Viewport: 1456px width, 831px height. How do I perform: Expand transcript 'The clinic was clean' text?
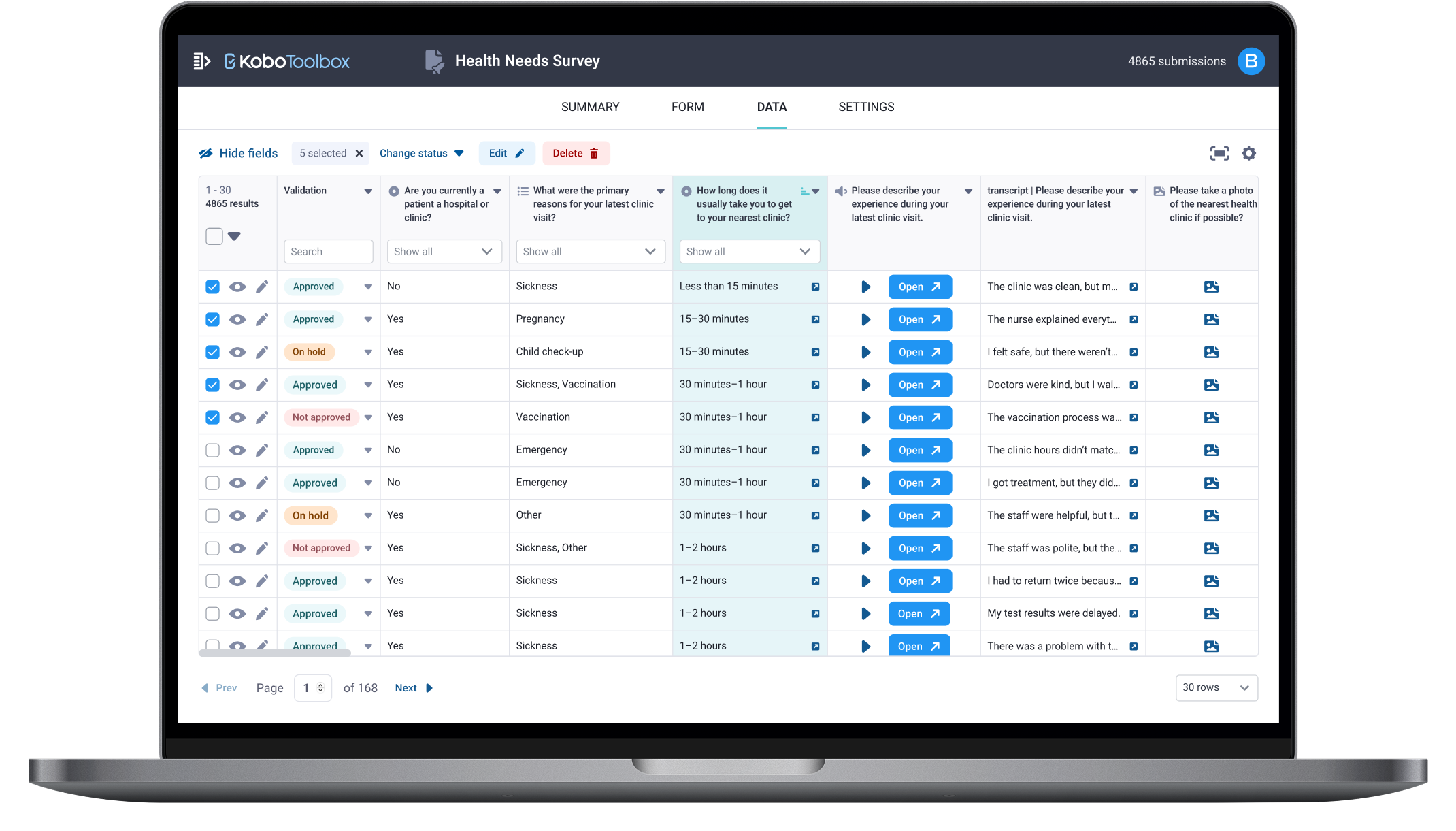pyautogui.click(x=1134, y=287)
